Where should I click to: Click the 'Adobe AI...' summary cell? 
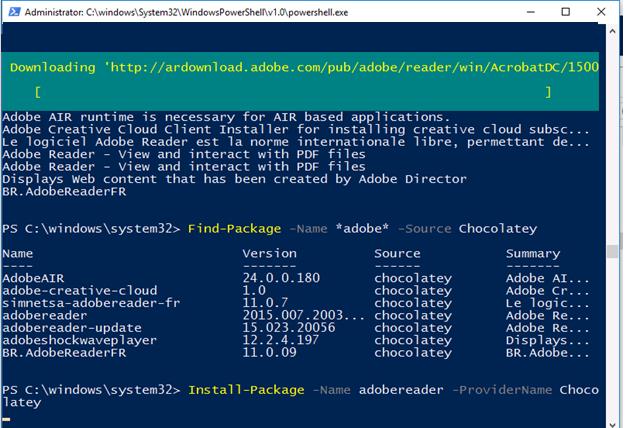(x=547, y=278)
